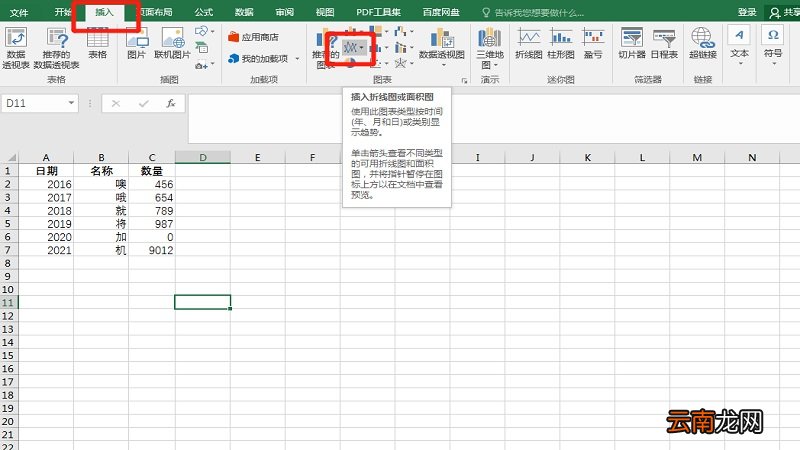Switch to the Review (审阅) tab

285,12
